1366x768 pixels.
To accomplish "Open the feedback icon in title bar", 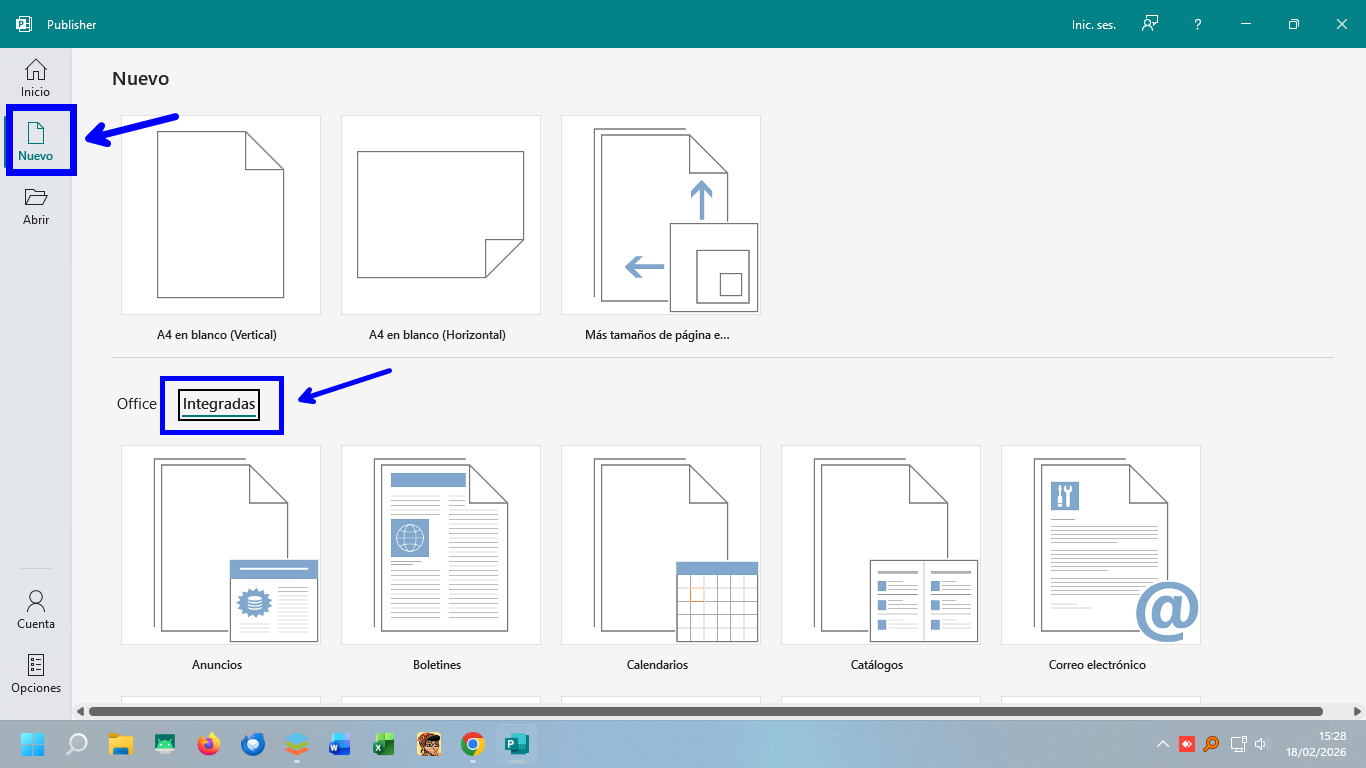I will pyautogui.click(x=1150, y=24).
